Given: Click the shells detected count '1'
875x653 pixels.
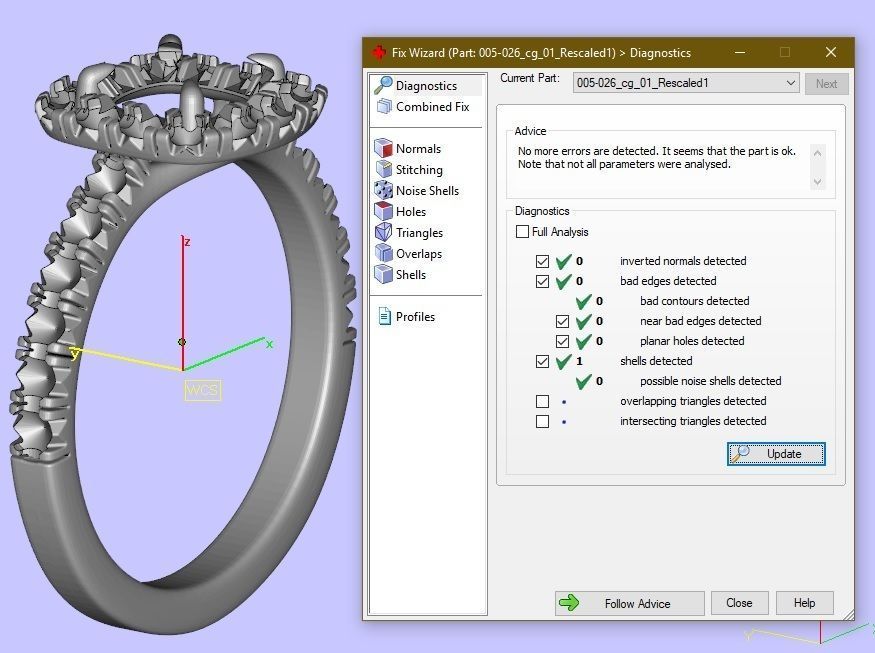Looking at the screenshot, I should point(579,361).
